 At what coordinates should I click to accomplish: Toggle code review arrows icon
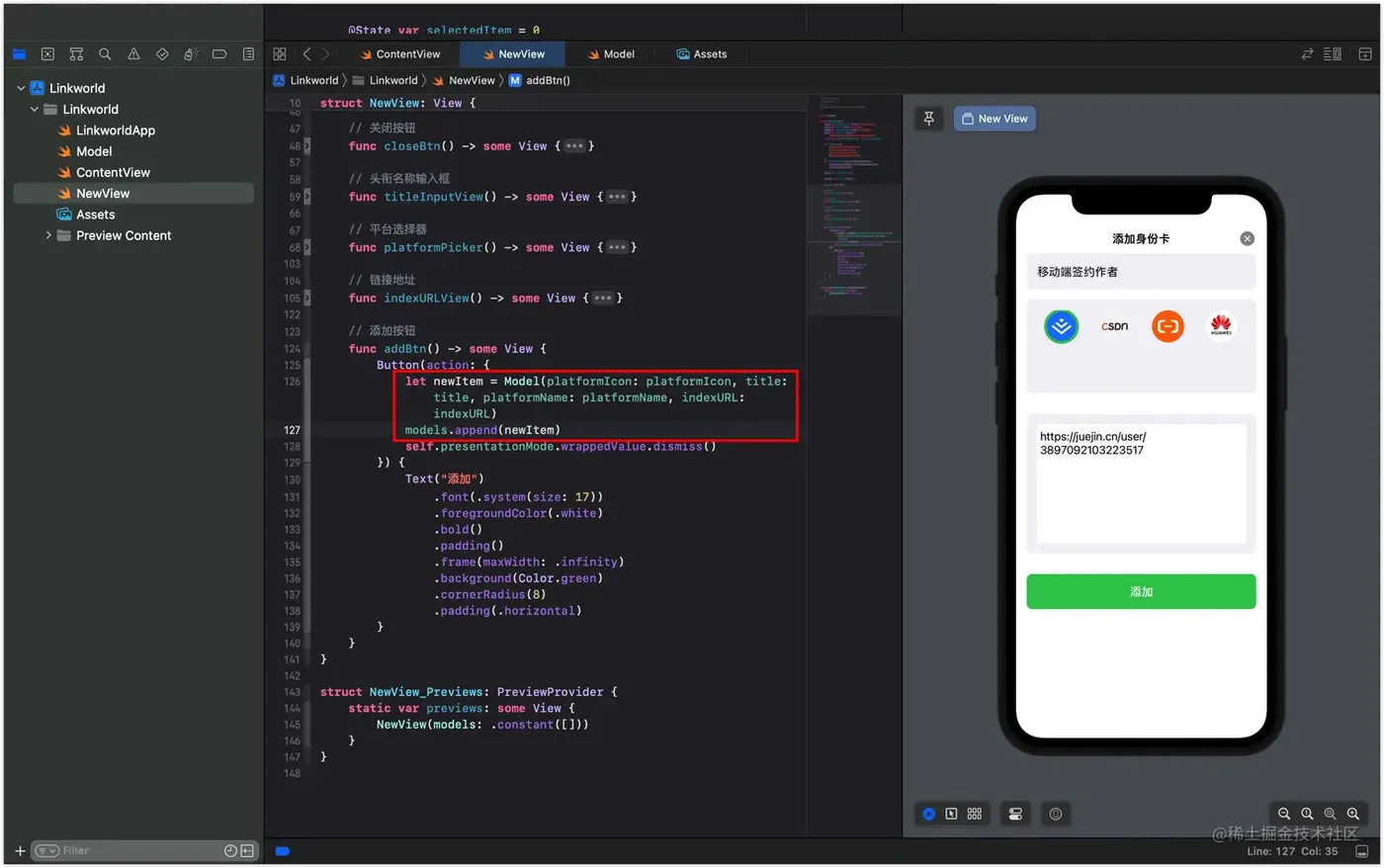click(x=1307, y=54)
